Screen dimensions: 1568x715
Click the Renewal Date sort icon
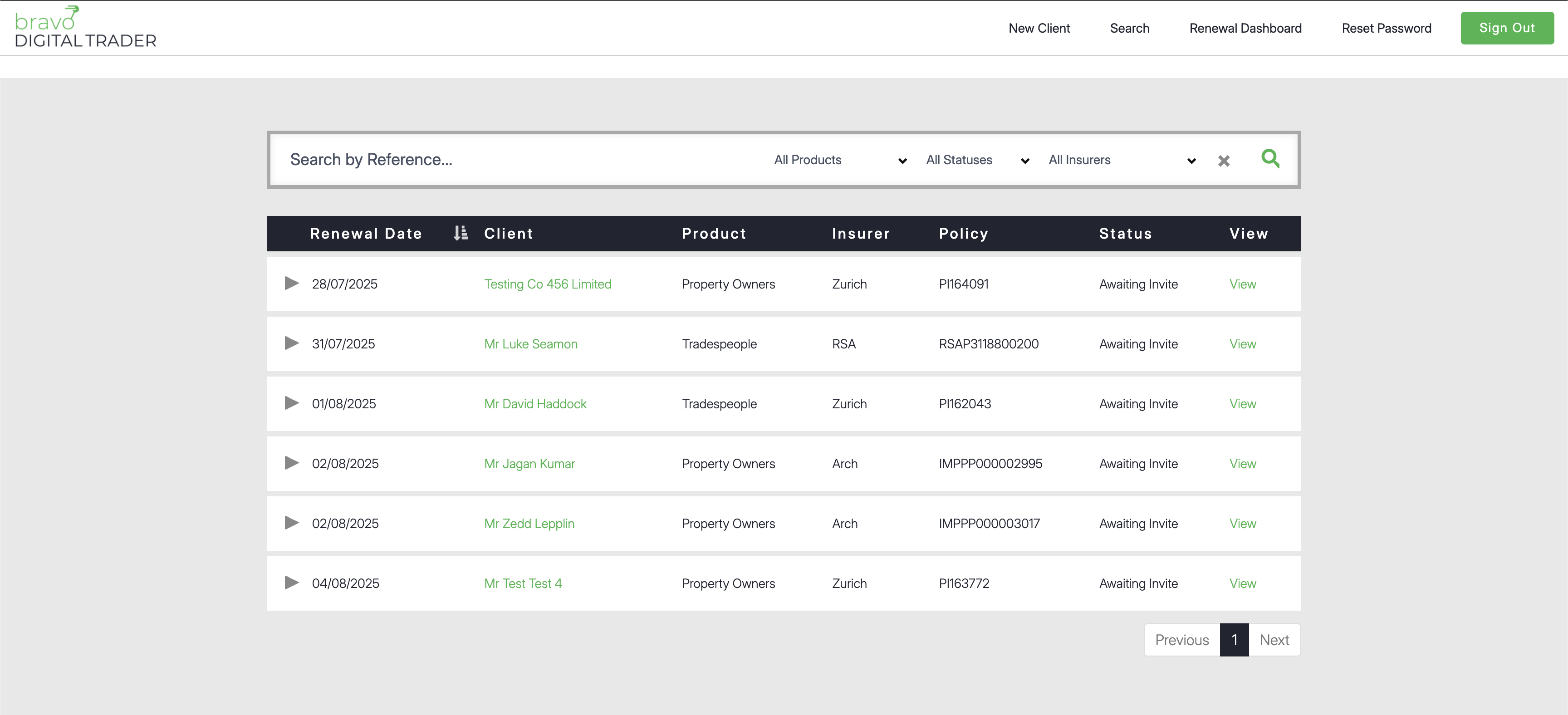[x=461, y=233]
